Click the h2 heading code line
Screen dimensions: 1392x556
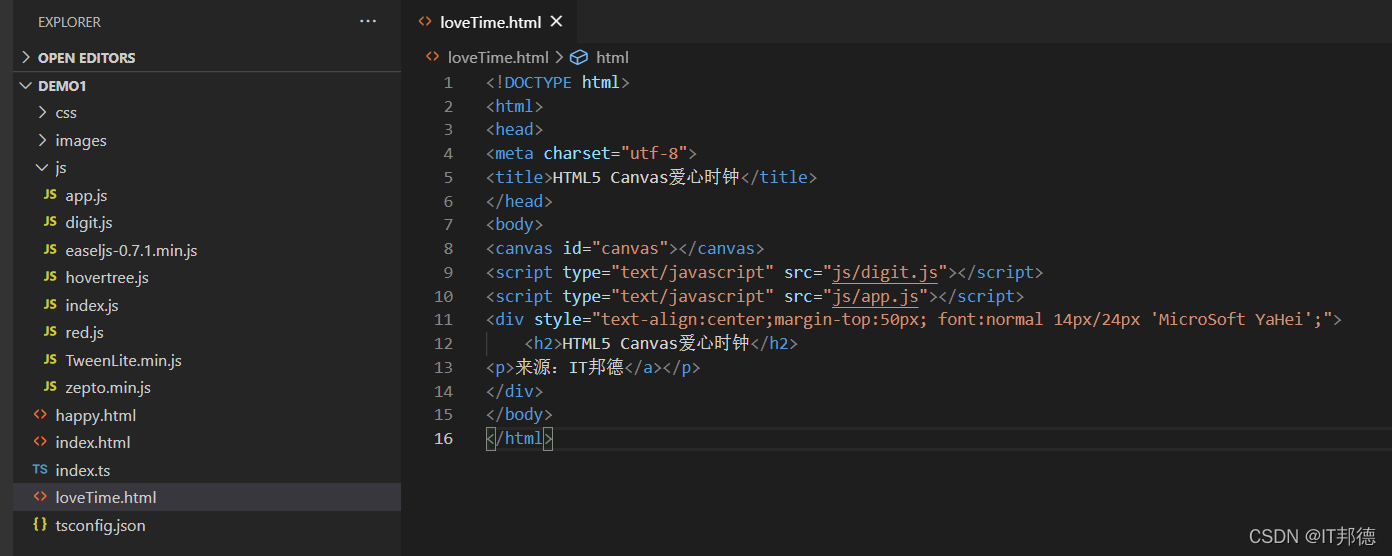click(x=661, y=343)
